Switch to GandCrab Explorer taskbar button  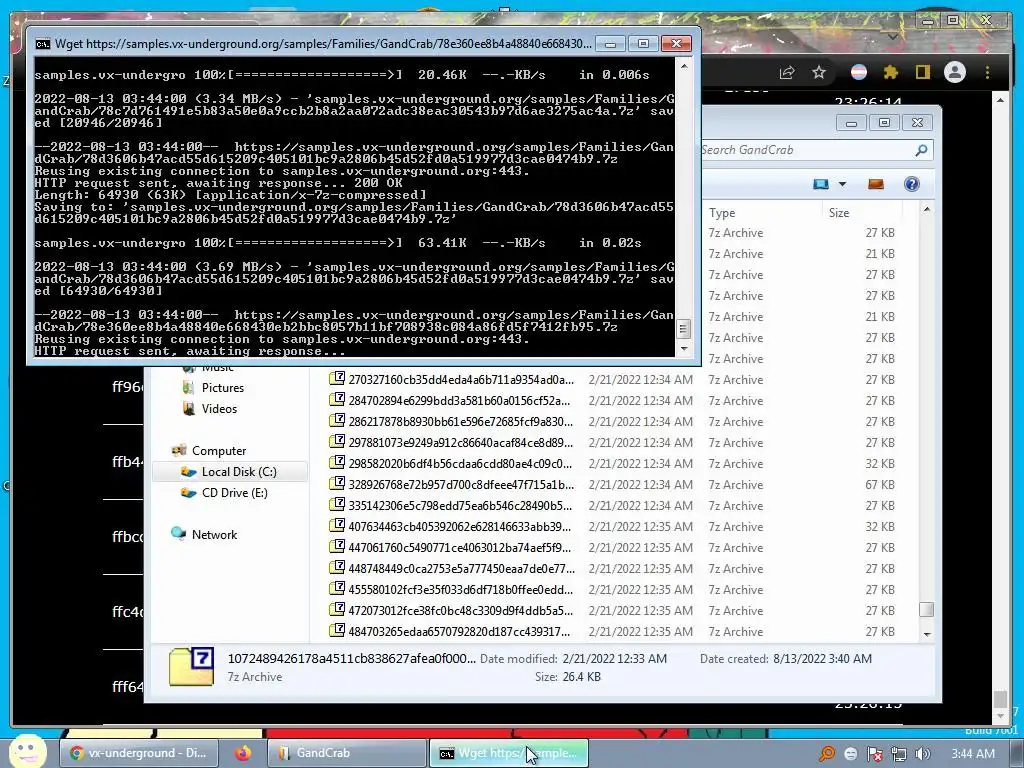coord(346,753)
